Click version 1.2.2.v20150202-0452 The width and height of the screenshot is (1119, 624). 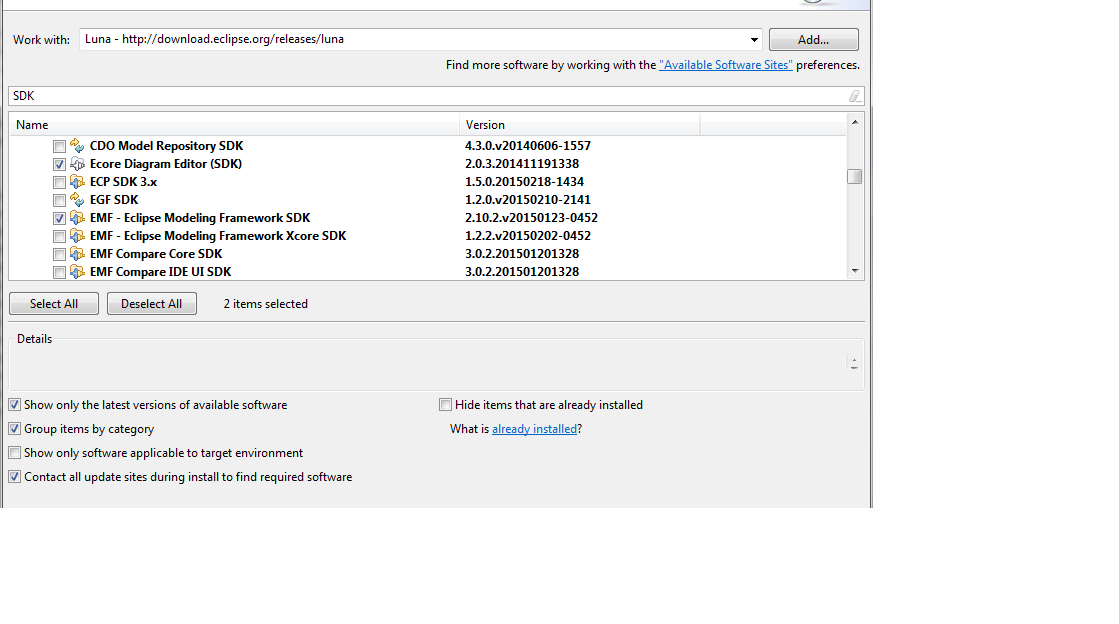pos(528,236)
